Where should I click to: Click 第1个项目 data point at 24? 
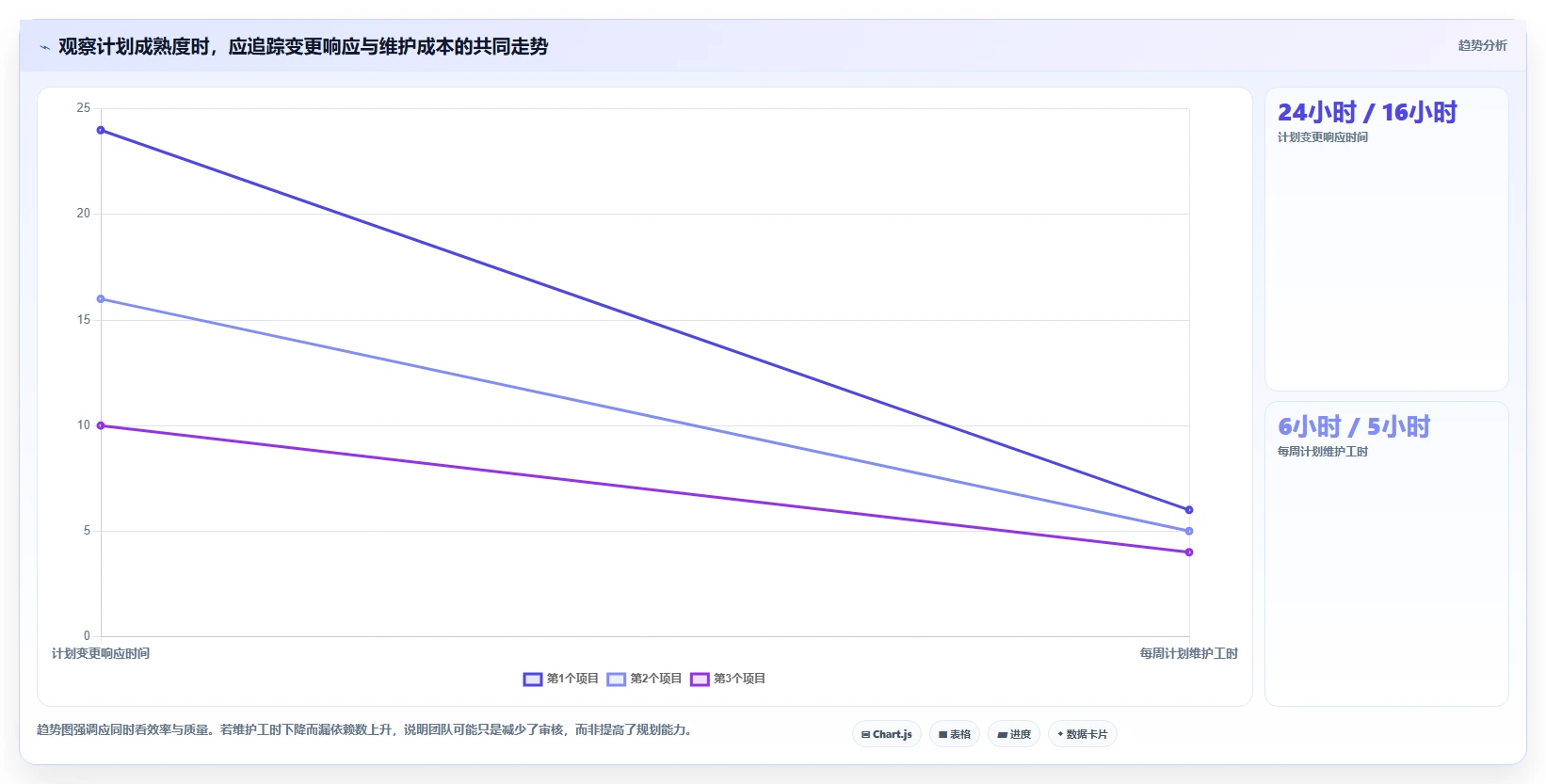[101, 131]
